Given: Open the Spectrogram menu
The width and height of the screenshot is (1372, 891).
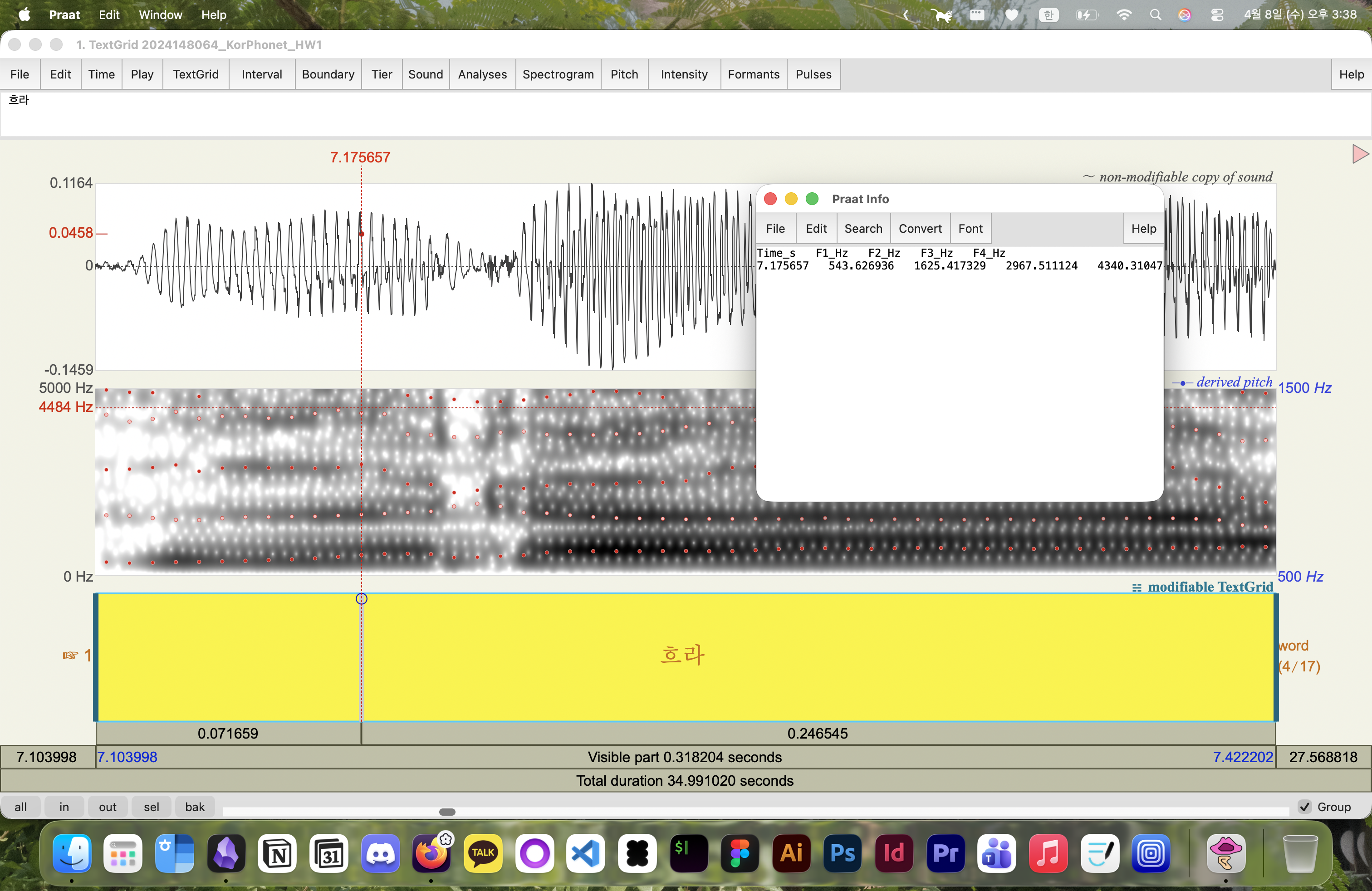Looking at the screenshot, I should point(558,74).
